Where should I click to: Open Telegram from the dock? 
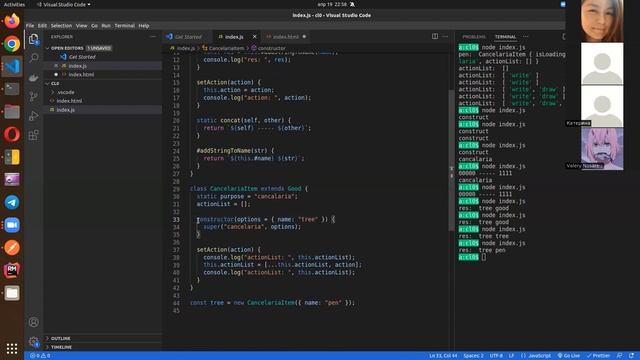12,202
